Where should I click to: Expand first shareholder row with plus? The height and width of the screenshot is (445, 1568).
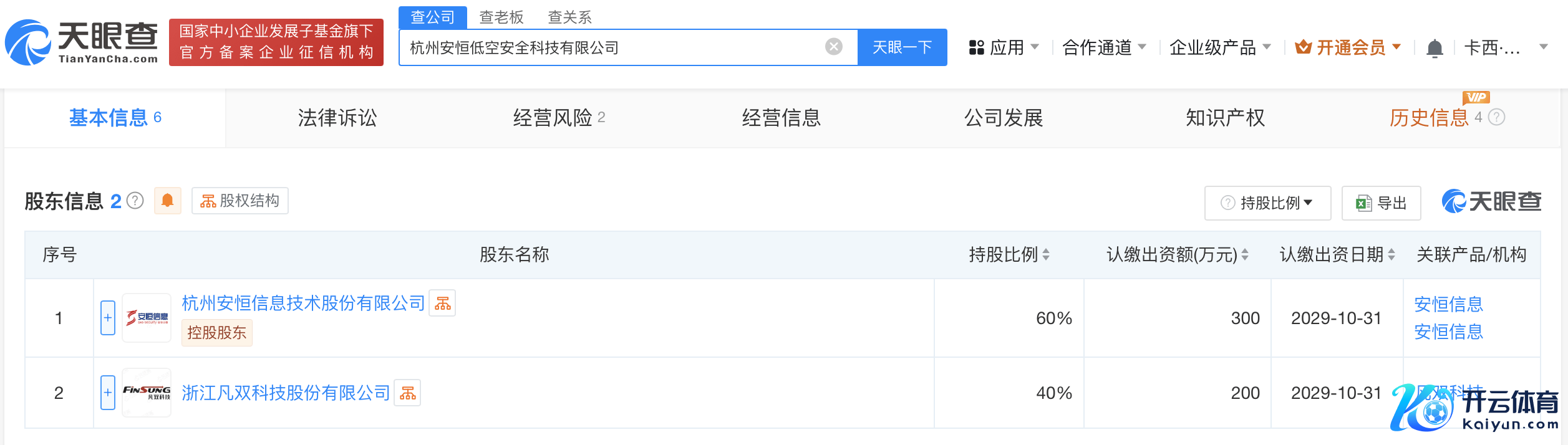108,318
